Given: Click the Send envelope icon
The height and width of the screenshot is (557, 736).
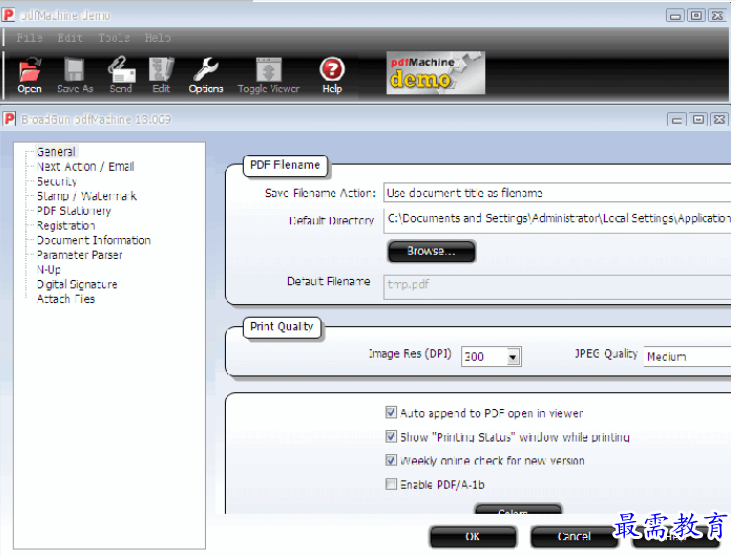Looking at the screenshot, I should pos(121,69).
